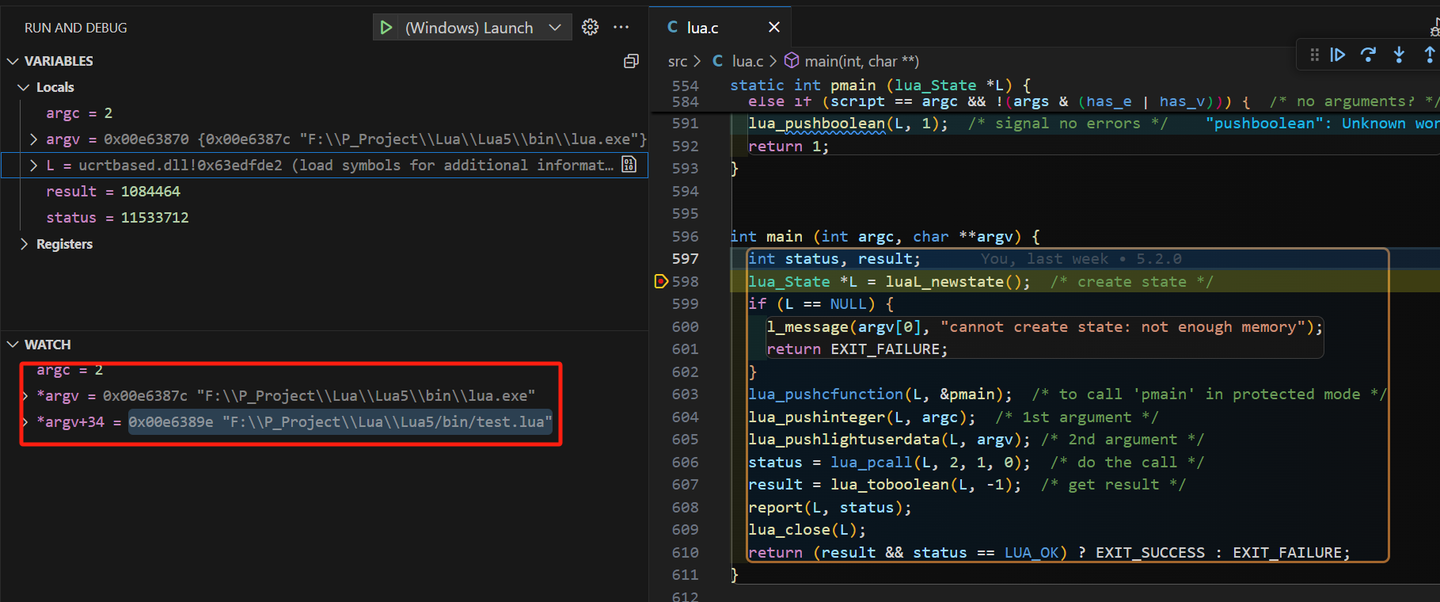The image size is (1440, 602).
Task: Click Continue in debug toolbar
Action: 1337,55
